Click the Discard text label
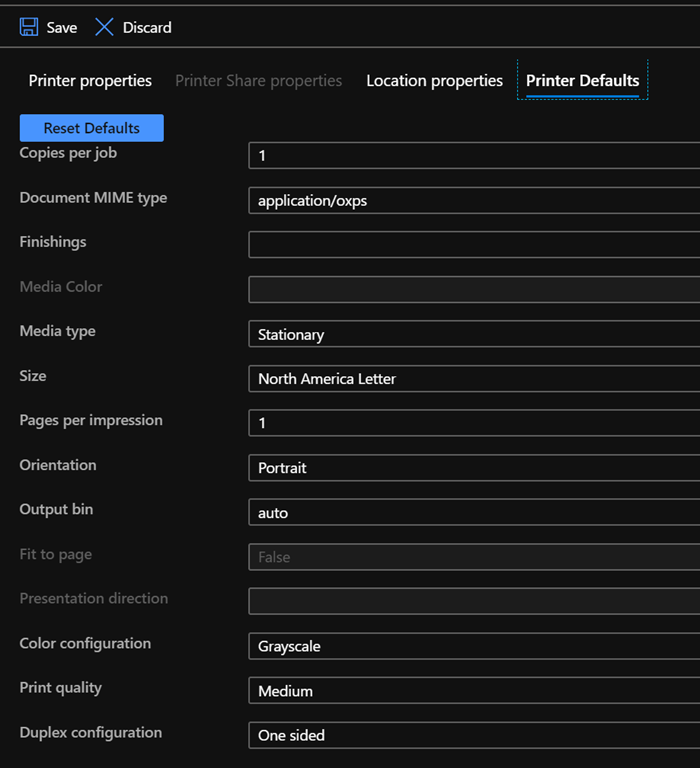This screenshot has width=700, height=768. [x=147, y=28]
